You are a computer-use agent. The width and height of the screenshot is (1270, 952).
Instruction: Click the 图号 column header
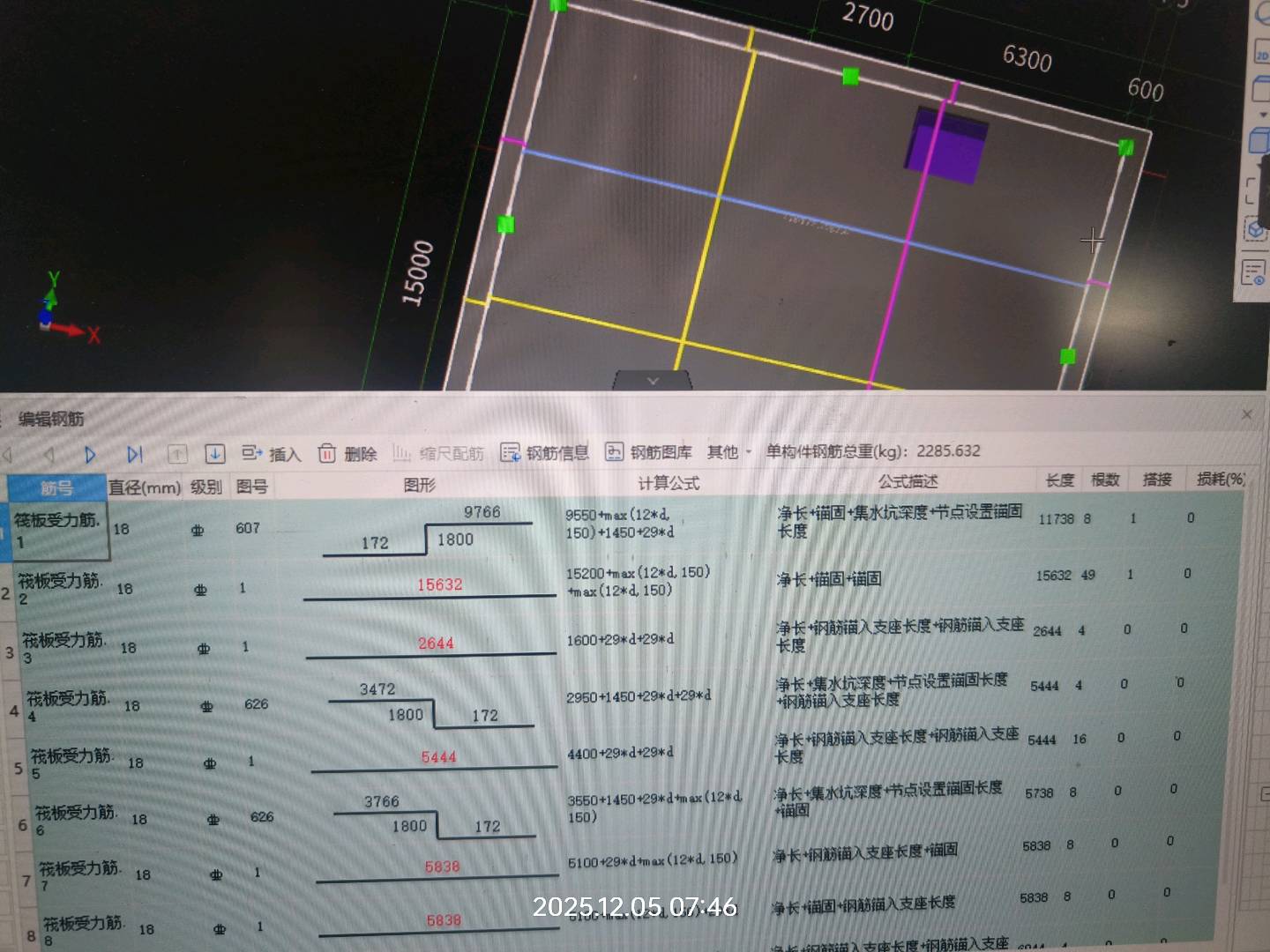[x=252, y=486]
